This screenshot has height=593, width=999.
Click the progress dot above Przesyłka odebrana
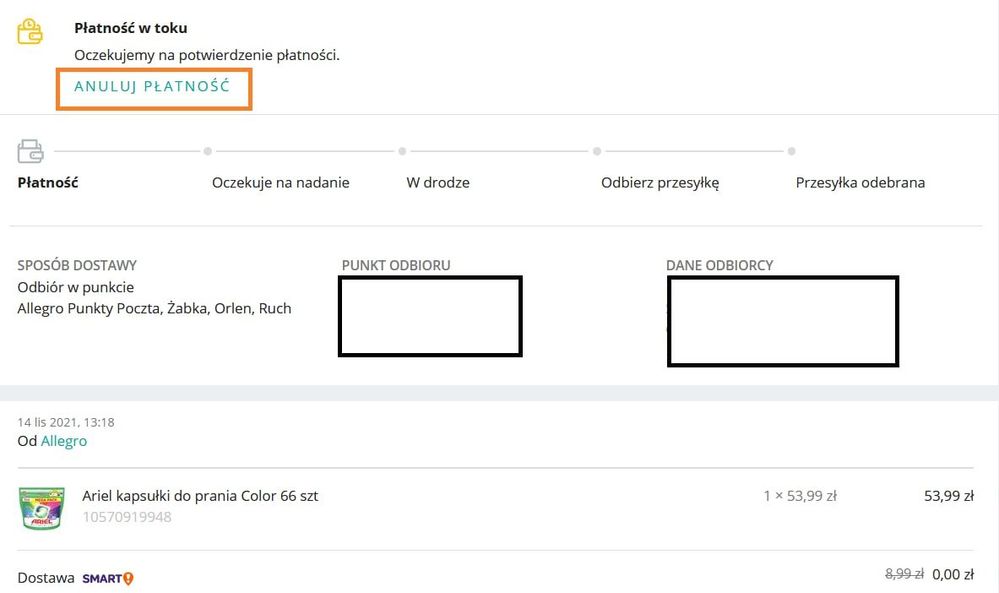[791, 152]
